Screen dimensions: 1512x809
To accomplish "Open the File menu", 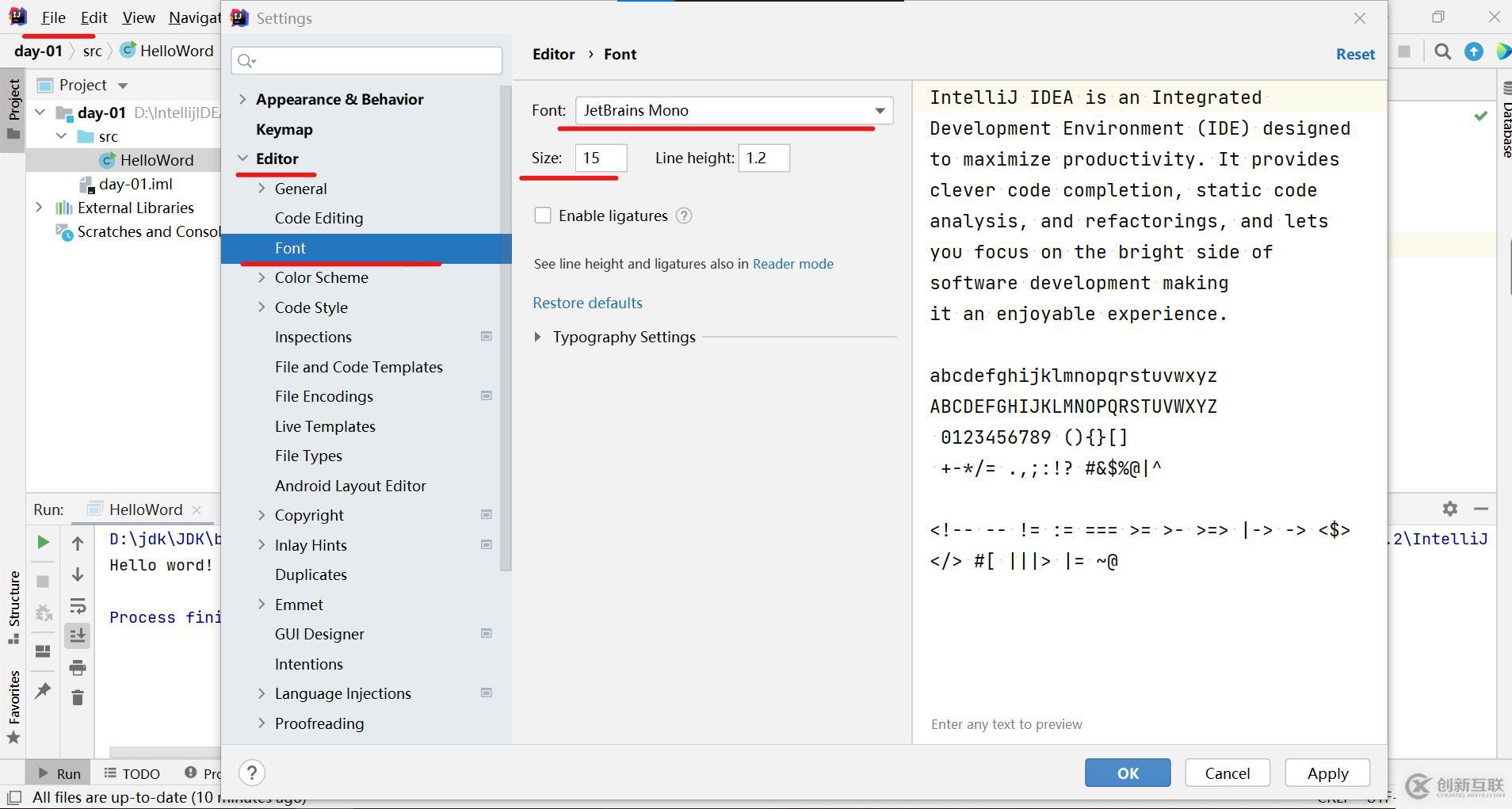I will pyautogui.click(x=53, y=17).
